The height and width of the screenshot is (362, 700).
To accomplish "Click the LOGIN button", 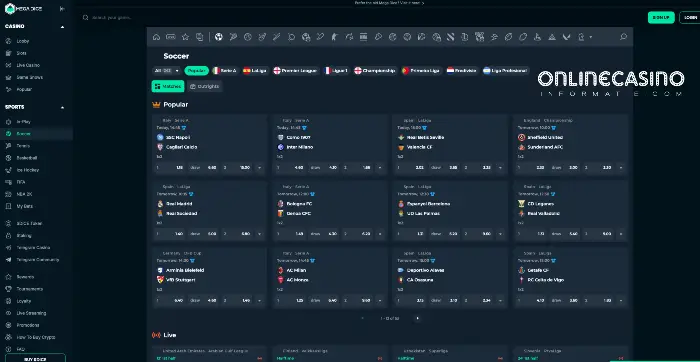I will click(690, 17).
